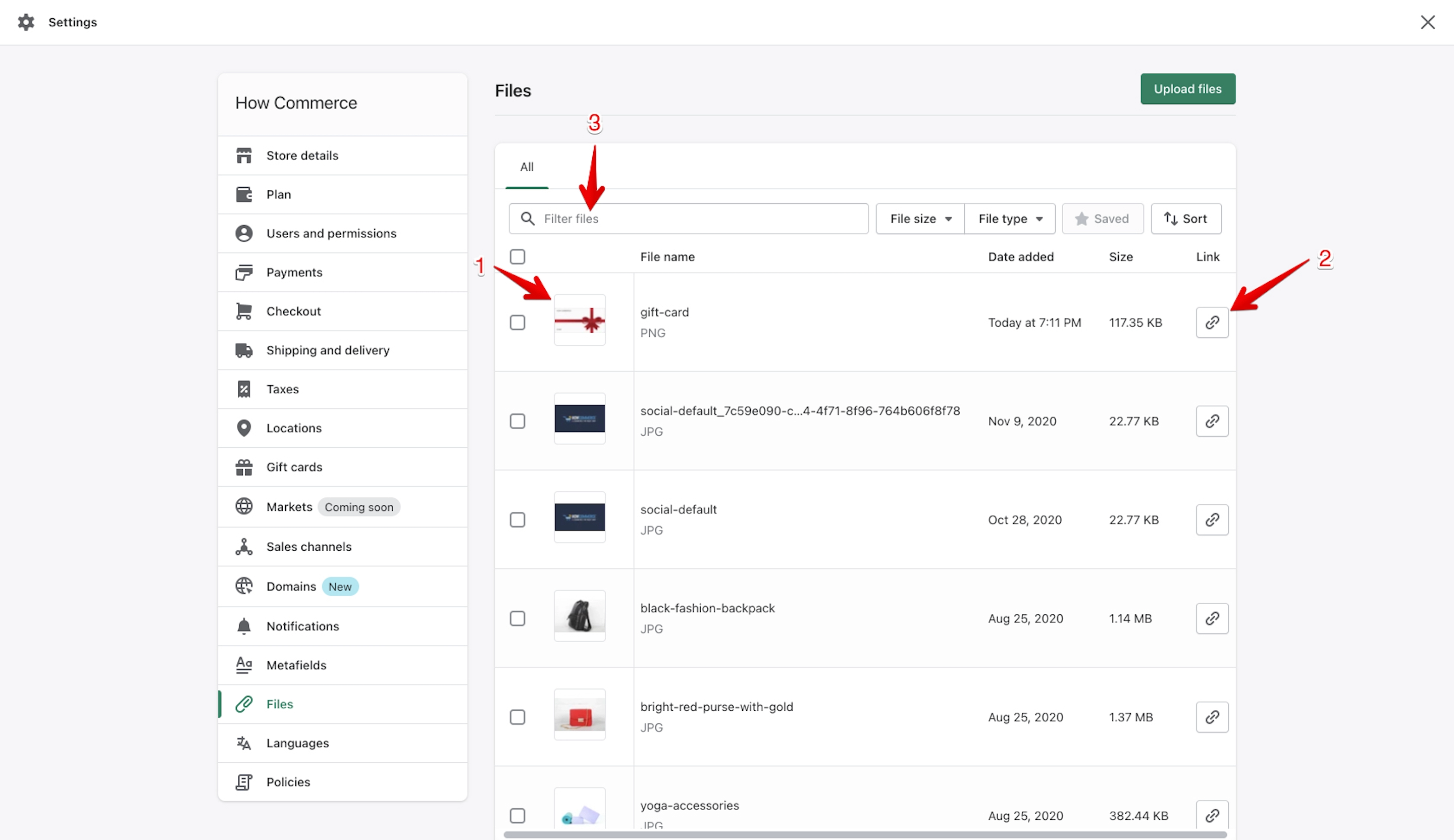Select the All files tab
Viewport: 1454px width, 840px height.
(x=527, y=167)
